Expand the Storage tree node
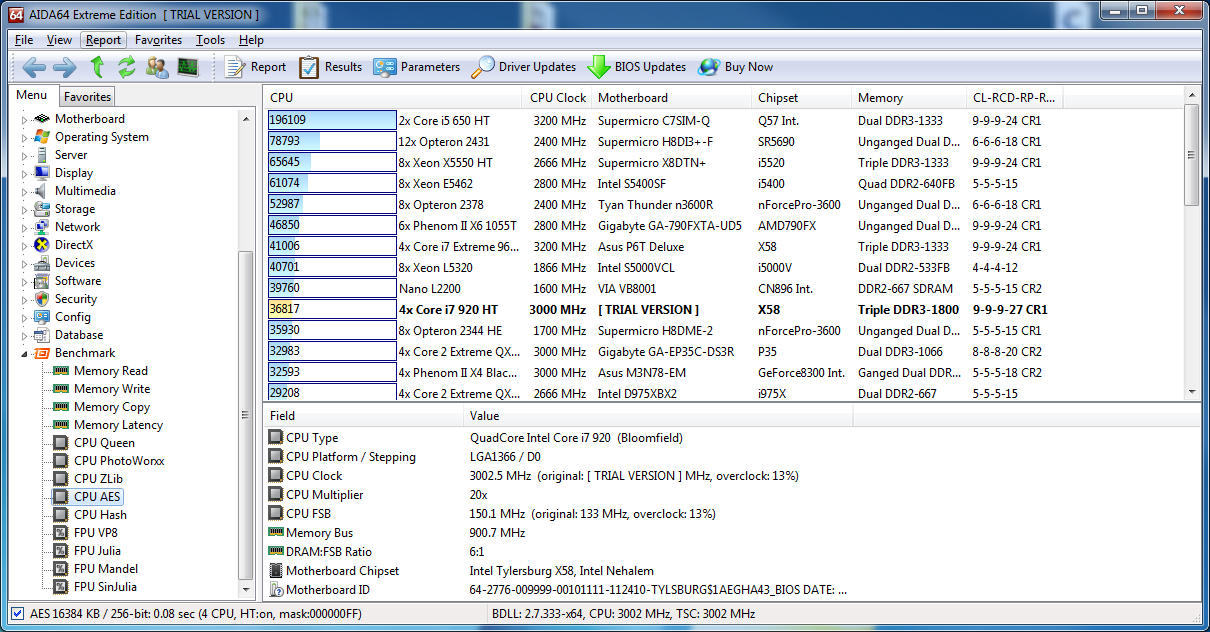The height and width of the screenshot is (632, 1210). [x=25, y=209]
